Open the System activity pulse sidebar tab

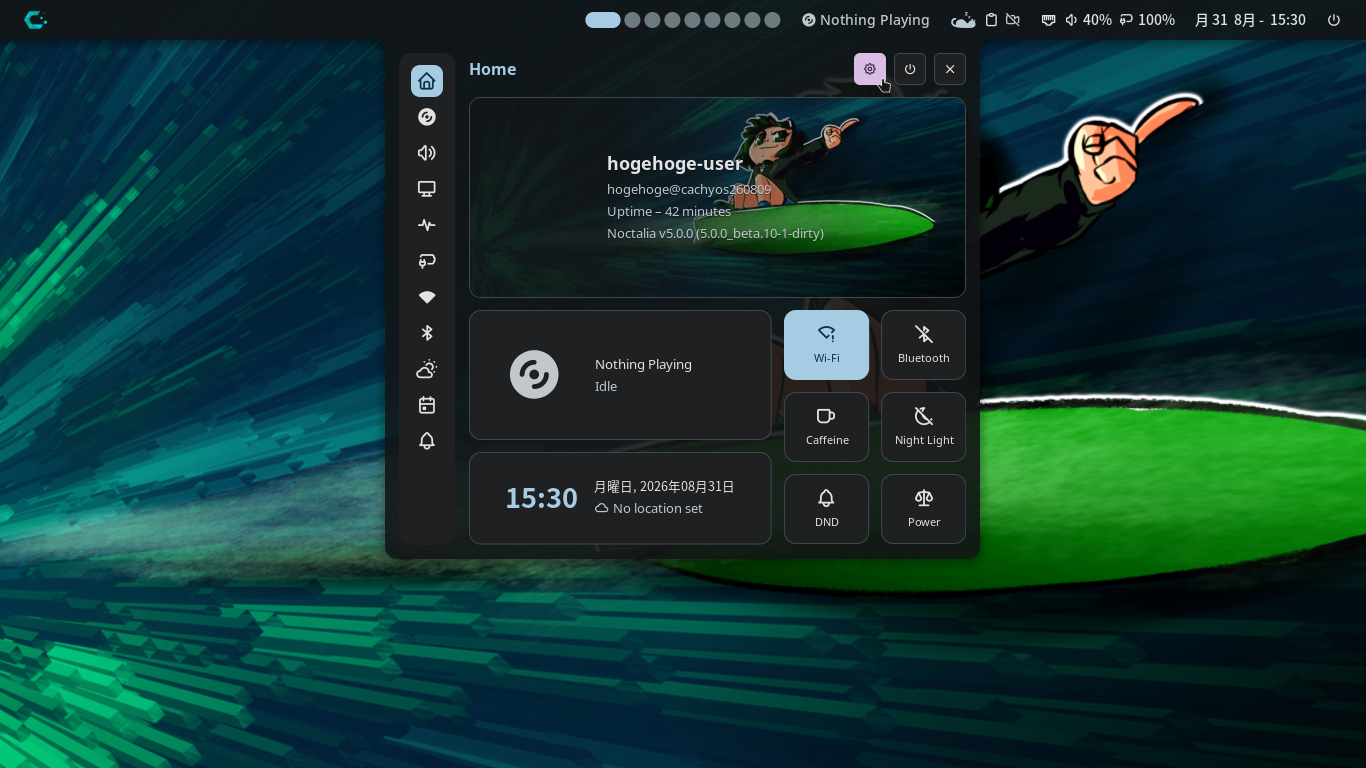pos(427,225)
